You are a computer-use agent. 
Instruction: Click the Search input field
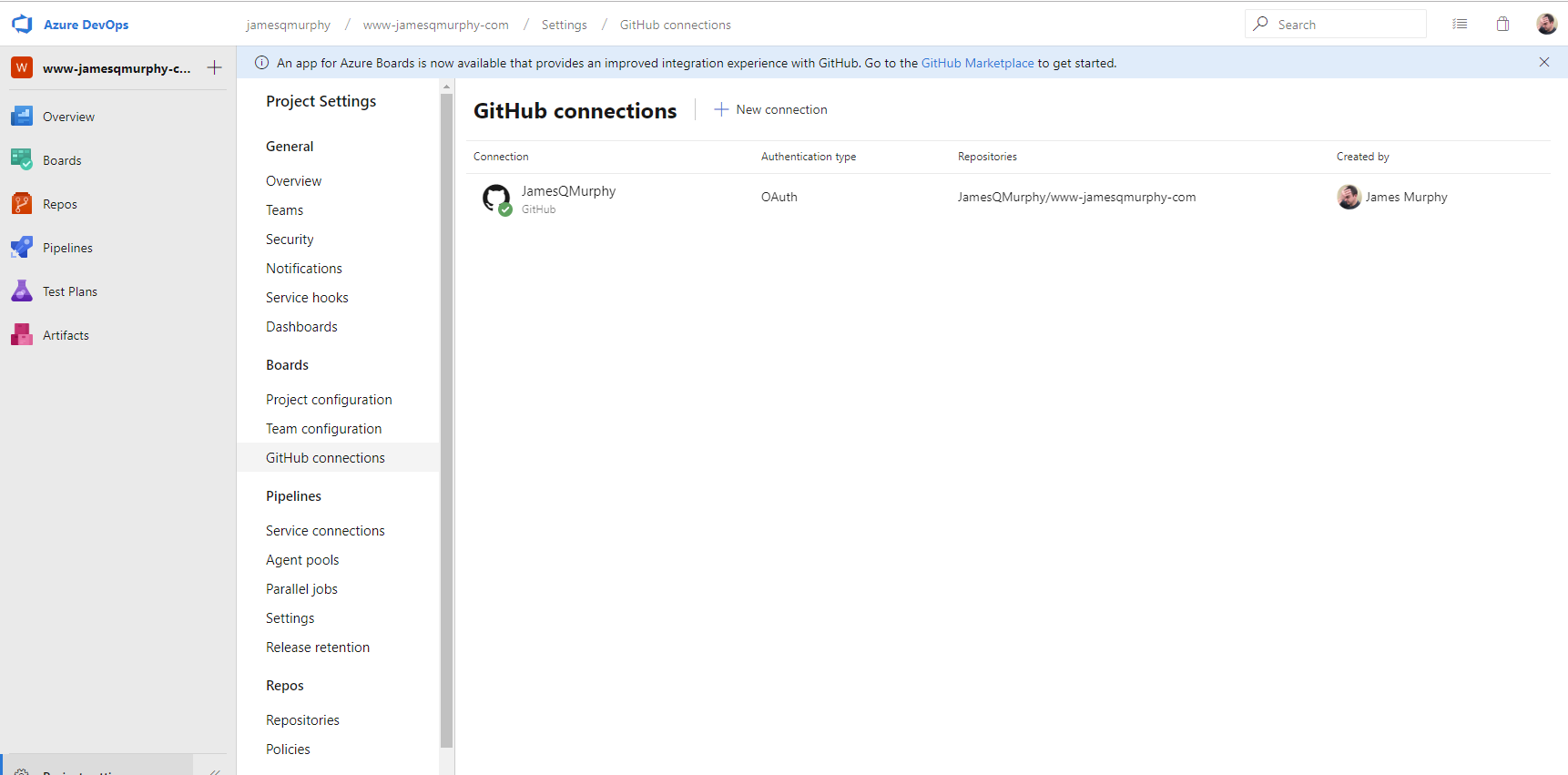[x=1336, y=24]
